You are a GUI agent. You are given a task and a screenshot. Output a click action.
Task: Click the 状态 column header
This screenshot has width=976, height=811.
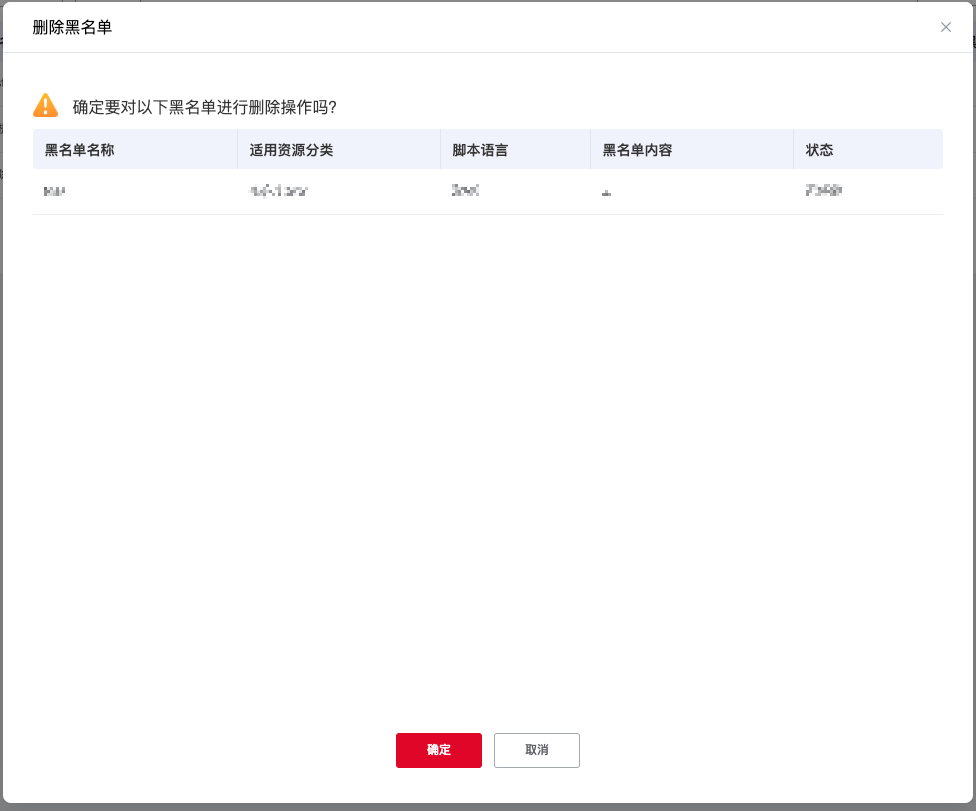click(820, 150)
